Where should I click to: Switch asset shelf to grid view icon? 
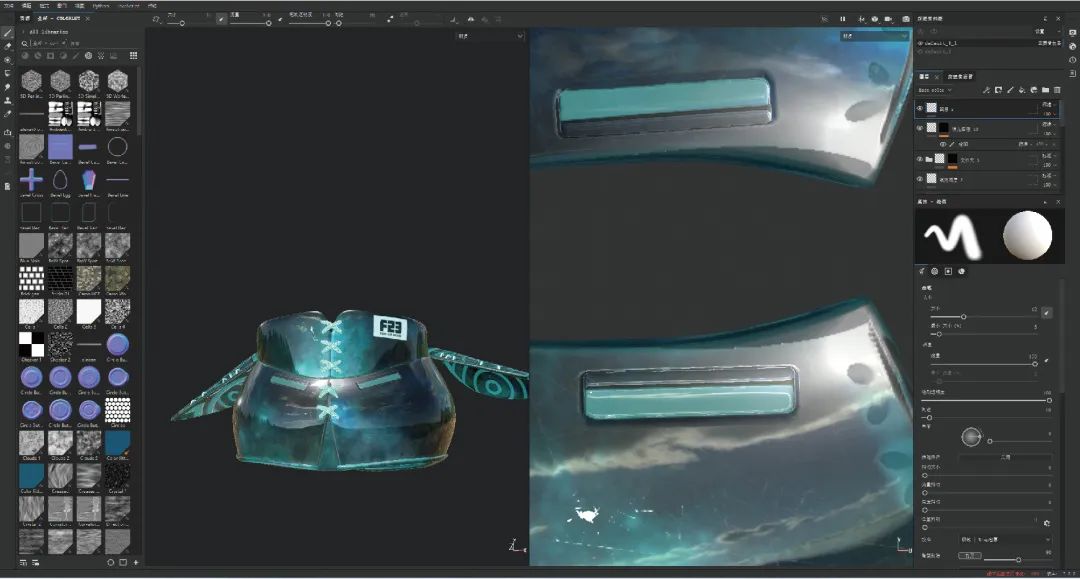134,56
